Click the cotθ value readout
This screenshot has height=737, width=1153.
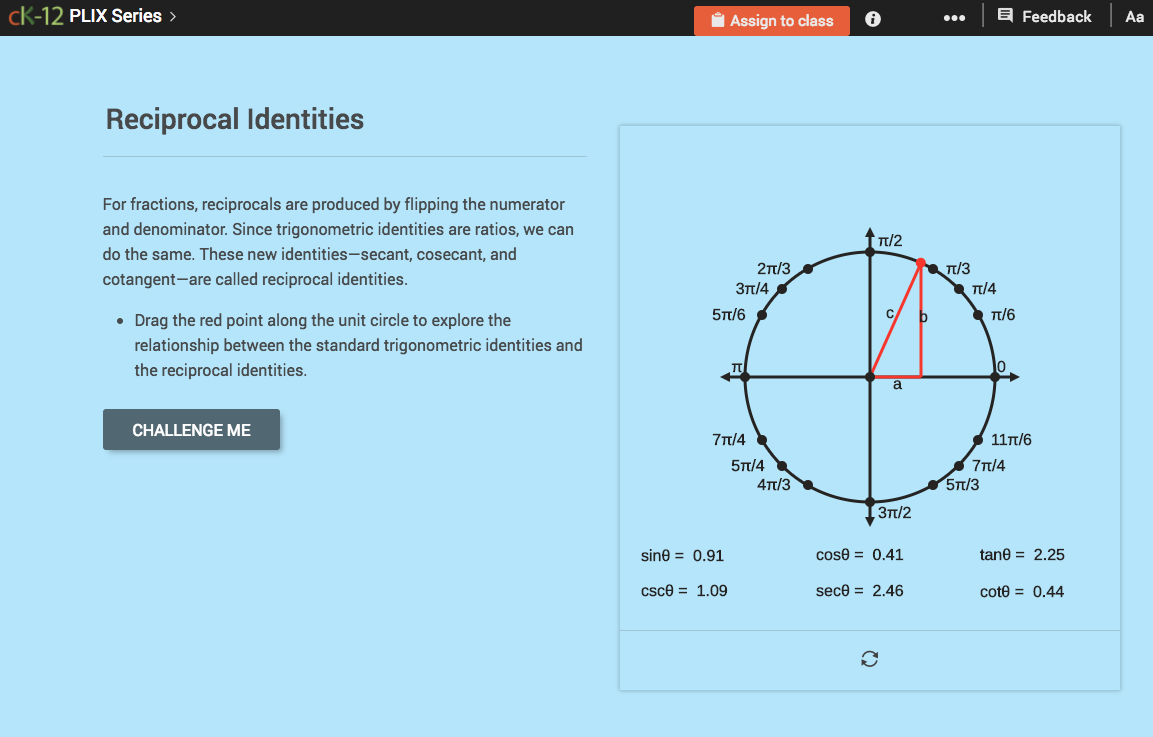[1022, 591]
